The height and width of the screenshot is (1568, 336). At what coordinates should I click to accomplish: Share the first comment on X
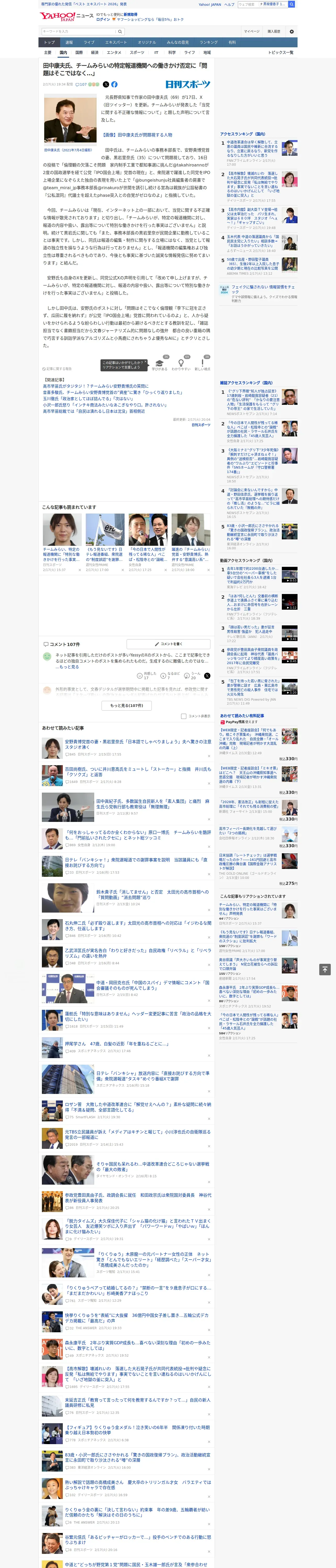point(207,676)
